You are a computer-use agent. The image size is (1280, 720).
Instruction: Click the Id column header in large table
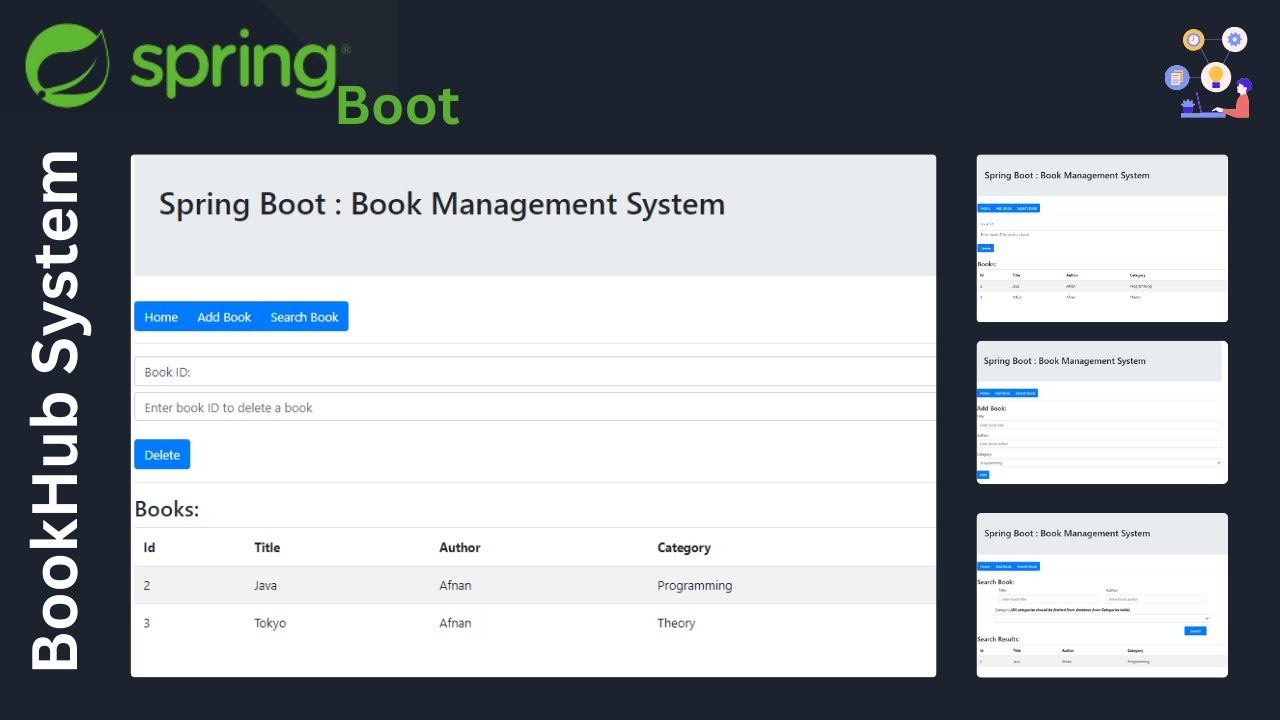click(149, 547)
